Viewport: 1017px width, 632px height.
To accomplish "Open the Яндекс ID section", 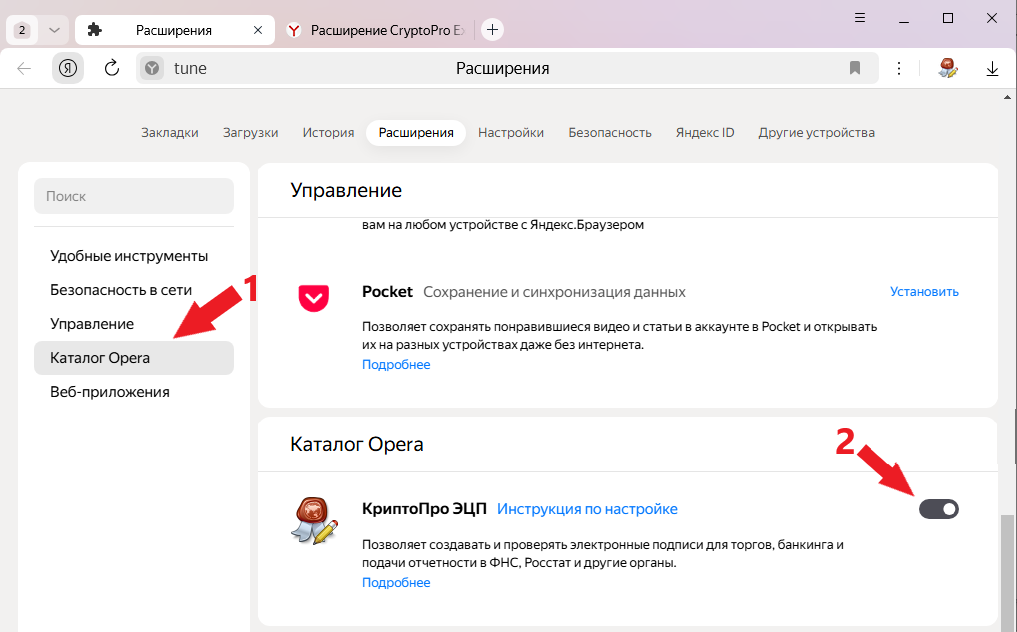I will tap(705, 133).
